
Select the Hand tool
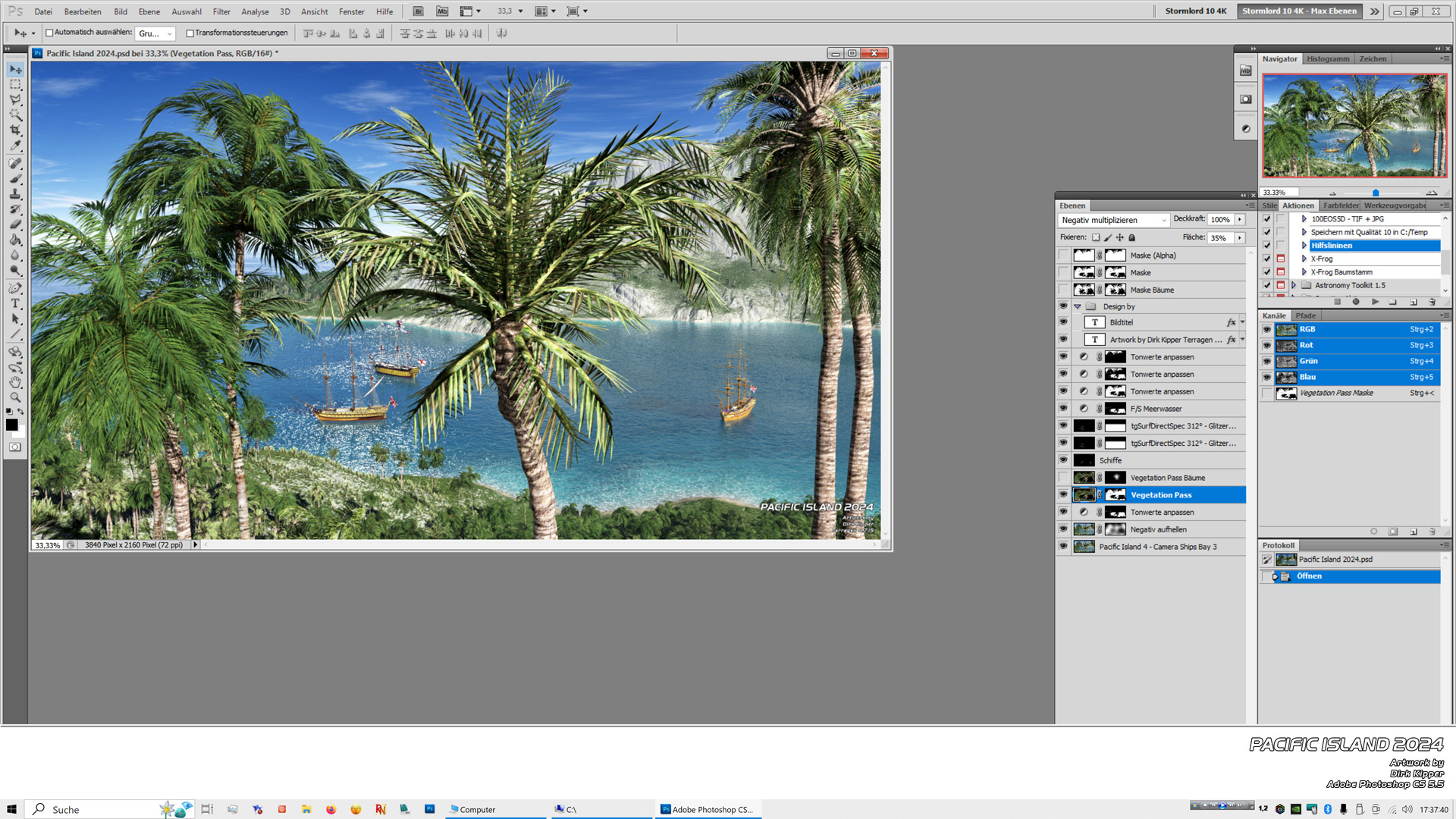click(x=15, y=382)
